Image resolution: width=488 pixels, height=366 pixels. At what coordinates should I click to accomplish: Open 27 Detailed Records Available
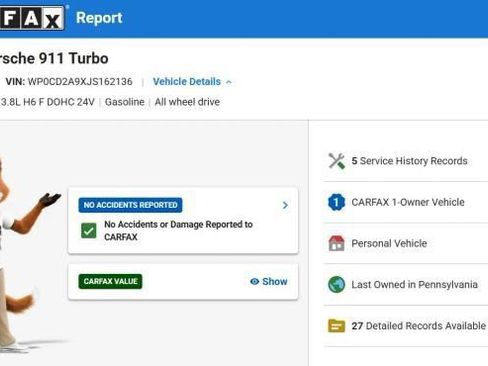[406, 326]
